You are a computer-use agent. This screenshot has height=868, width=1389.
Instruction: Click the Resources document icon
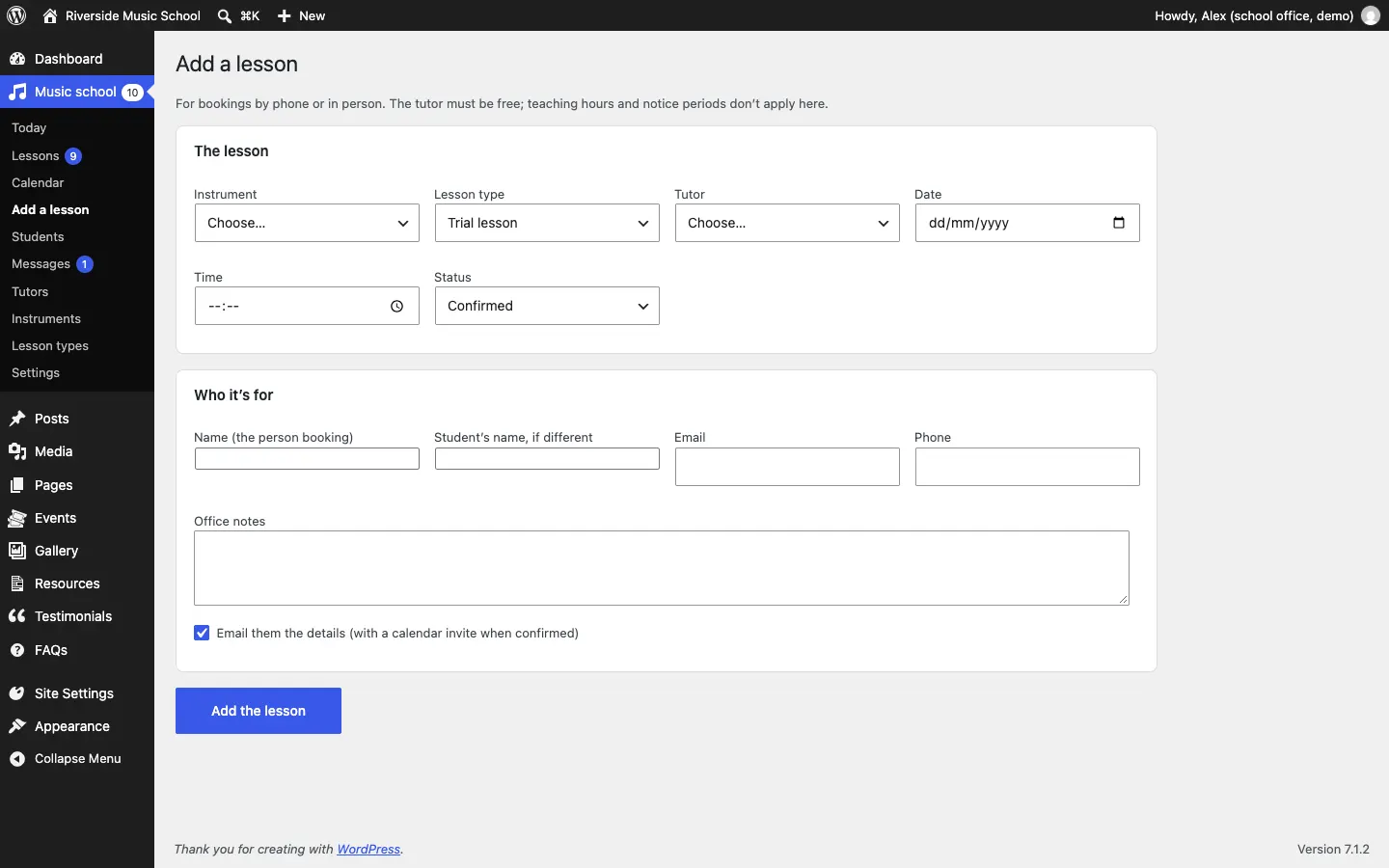click(17, 583)
